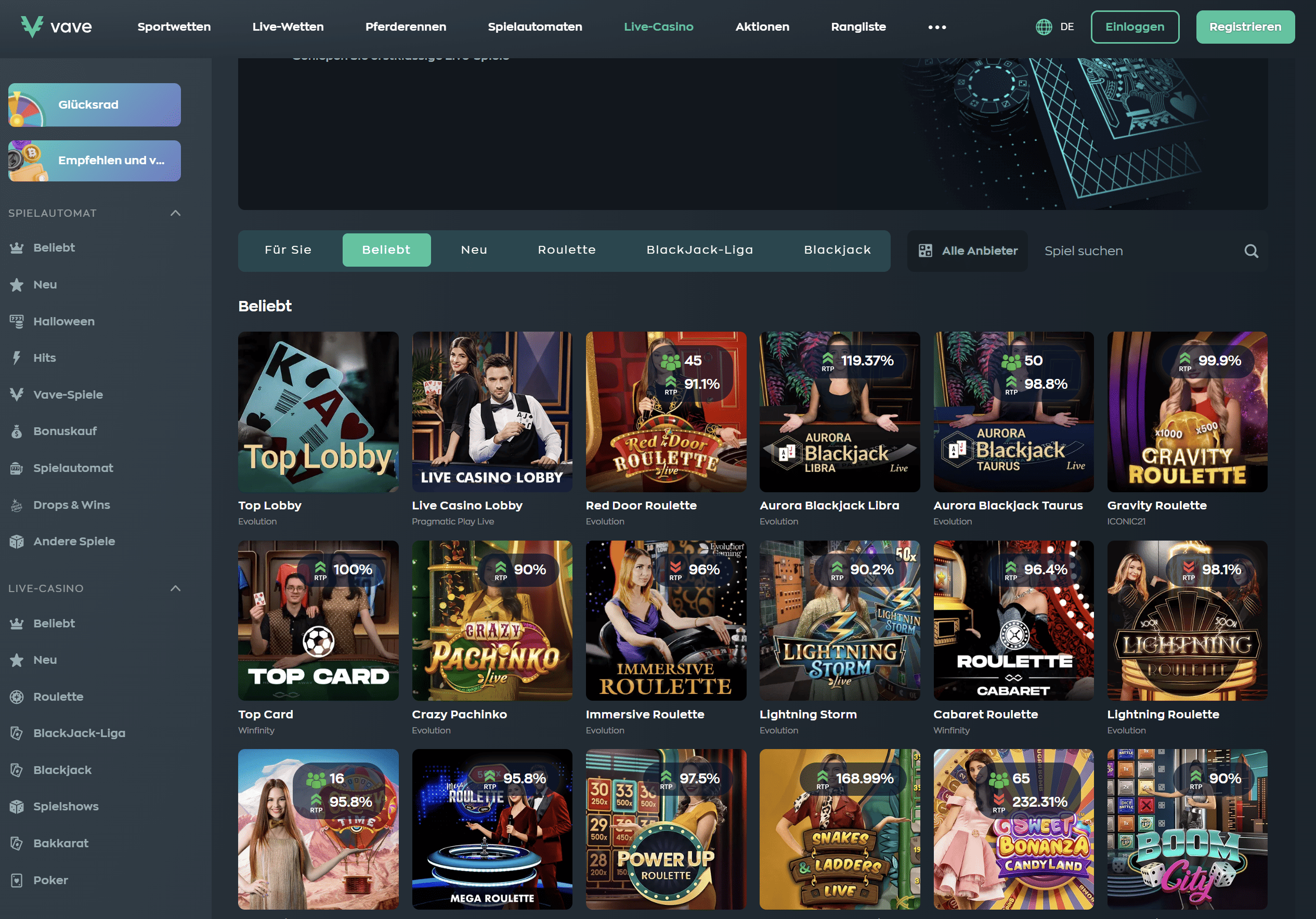Open the three-dots more menu
1316x919 pixels.
click(937, 27)
